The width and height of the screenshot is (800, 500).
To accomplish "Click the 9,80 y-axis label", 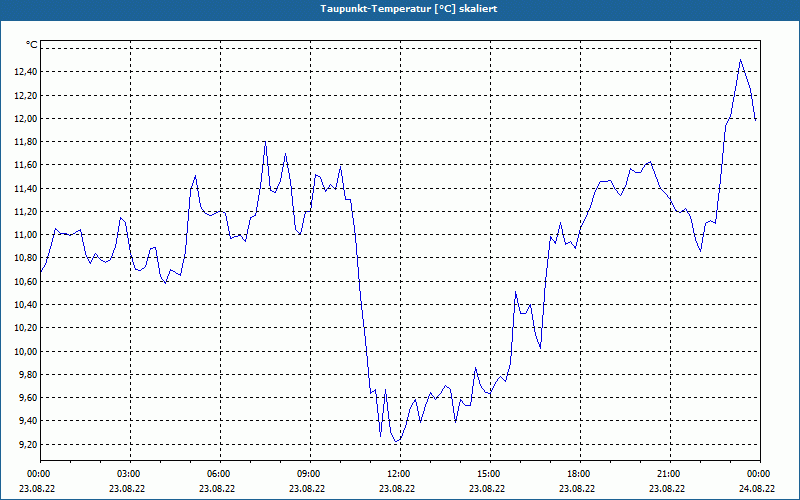I will coord(28,375).
